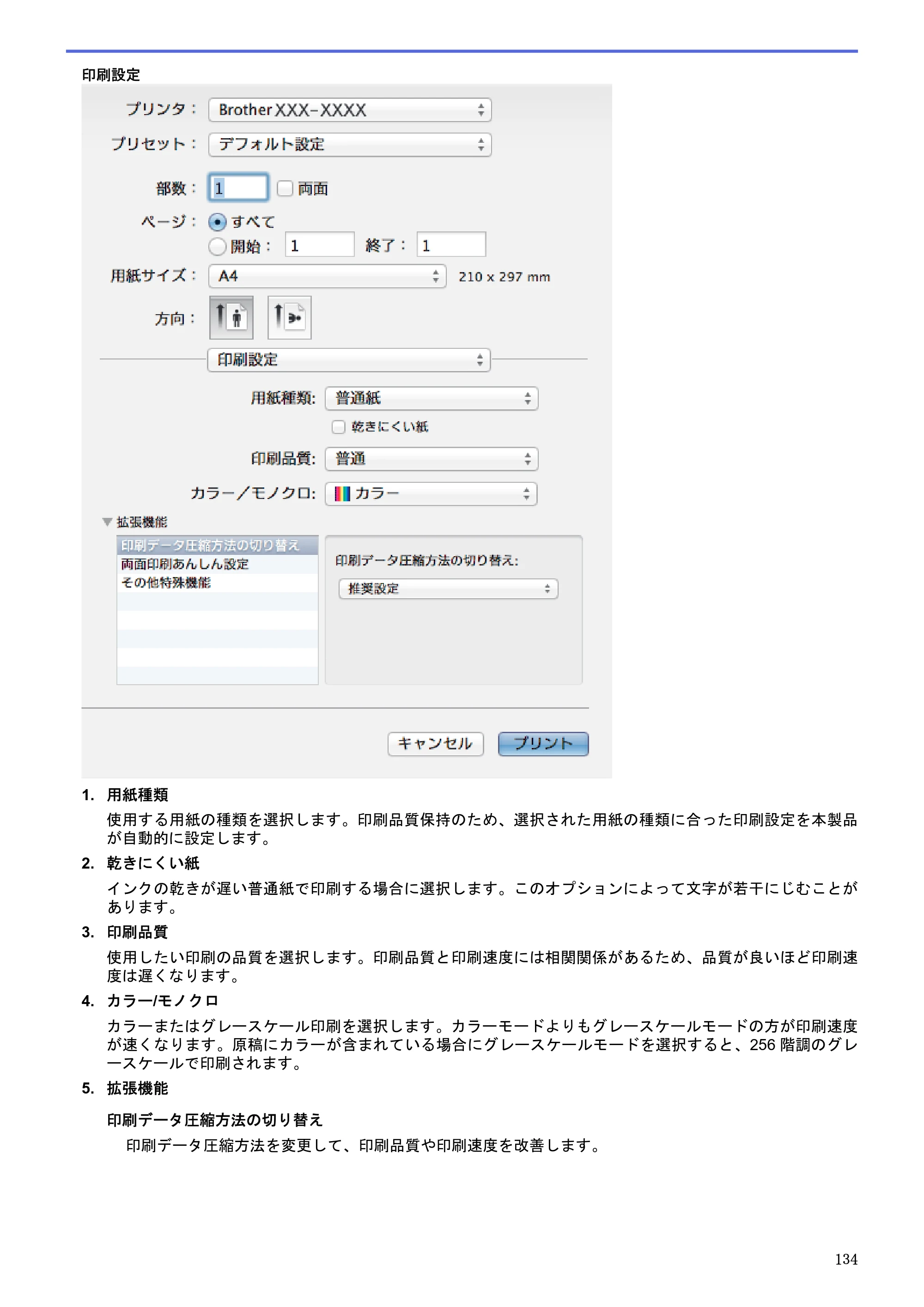Open the プリセット デフォルト設定 dropdown
This screenshot has height=1307, width=924.
350,145
